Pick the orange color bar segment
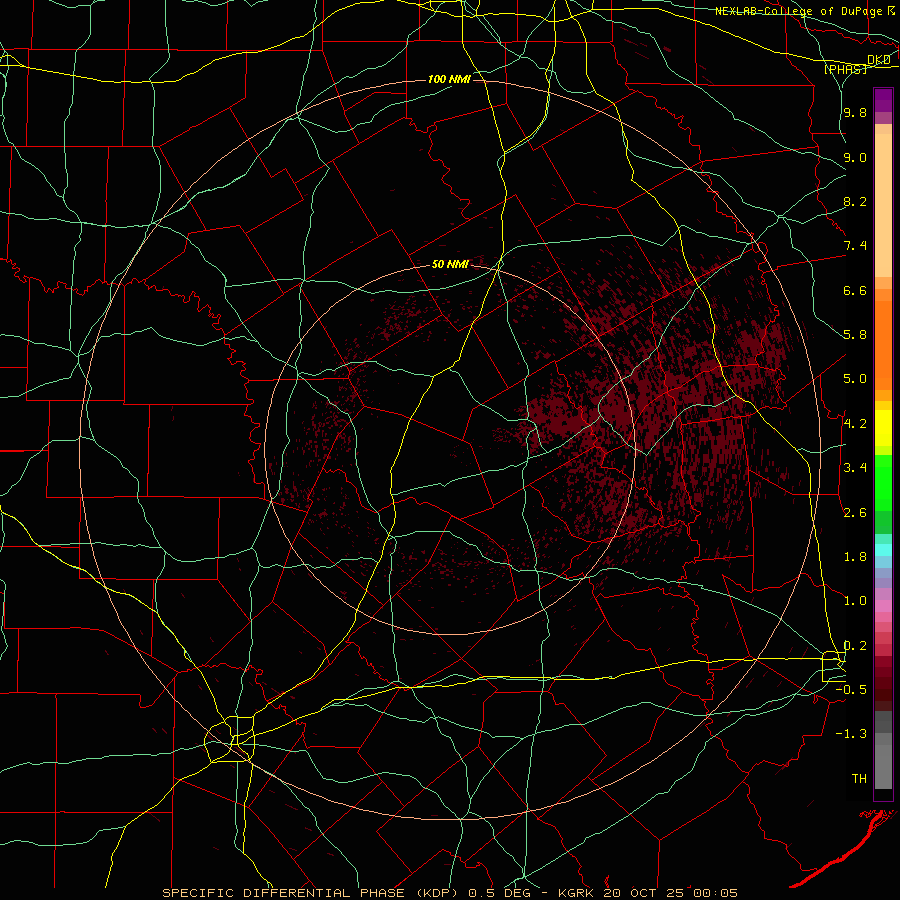The width and height of the screenshot is (900, 900). pyautogui.click(x=883, y=346)
